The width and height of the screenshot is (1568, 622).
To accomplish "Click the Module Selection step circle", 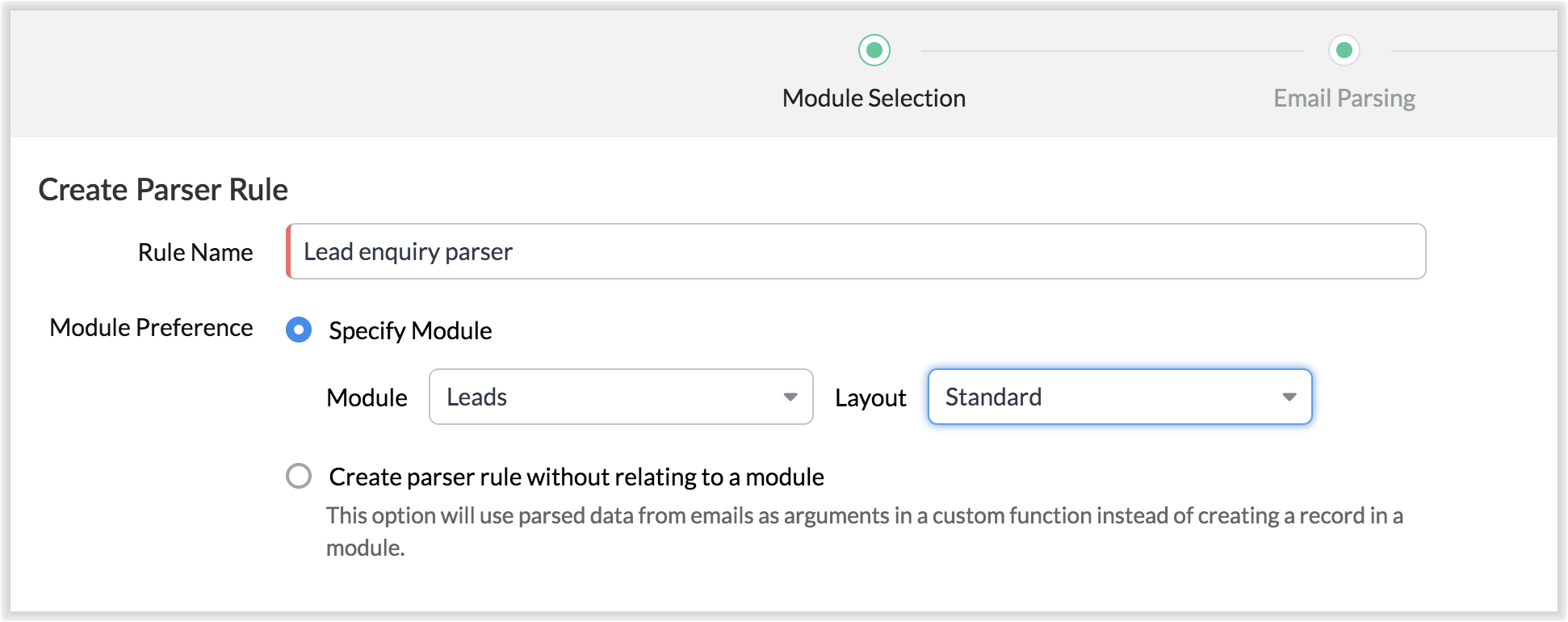I will point(874,50).
